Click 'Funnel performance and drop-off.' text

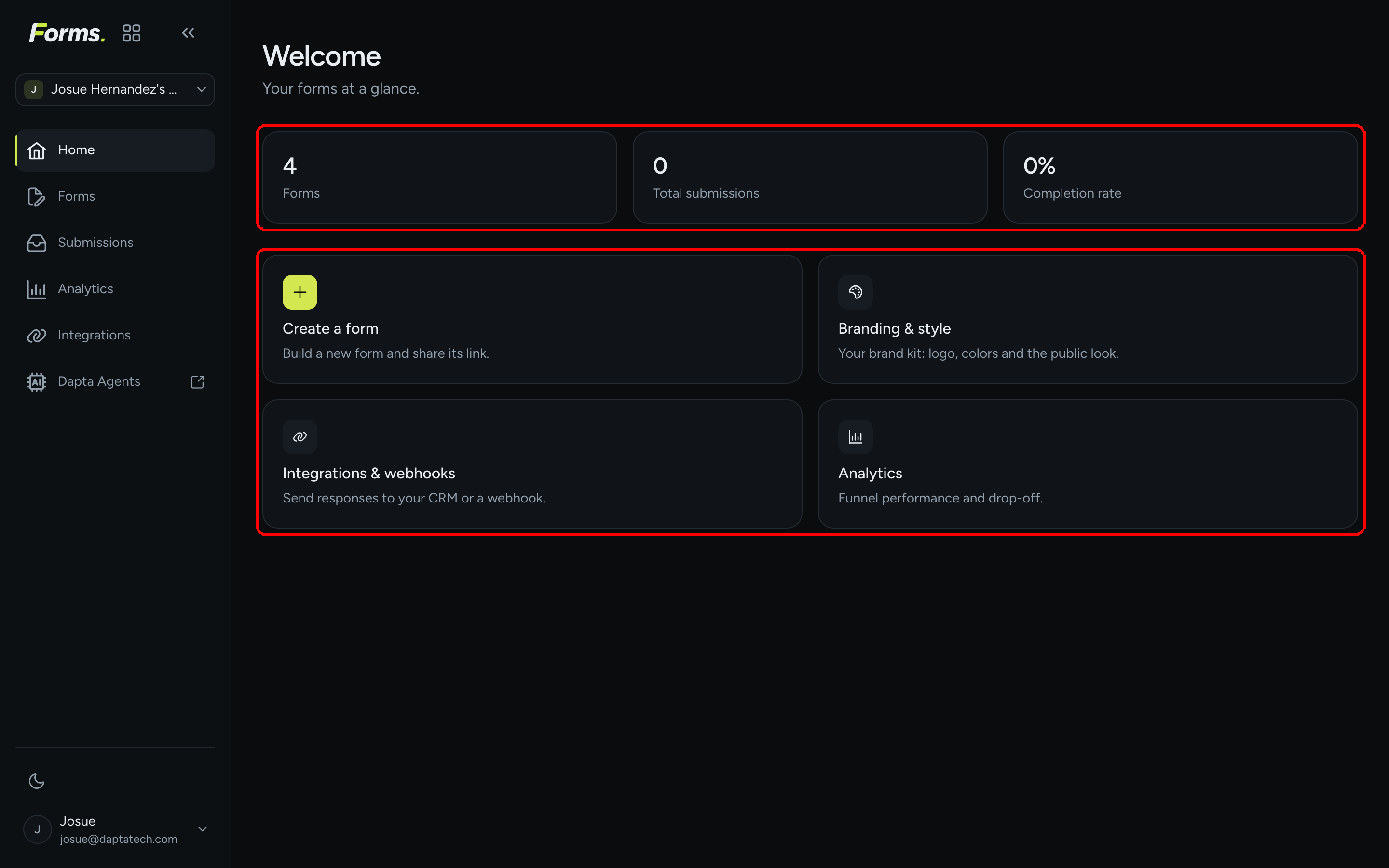940,498
